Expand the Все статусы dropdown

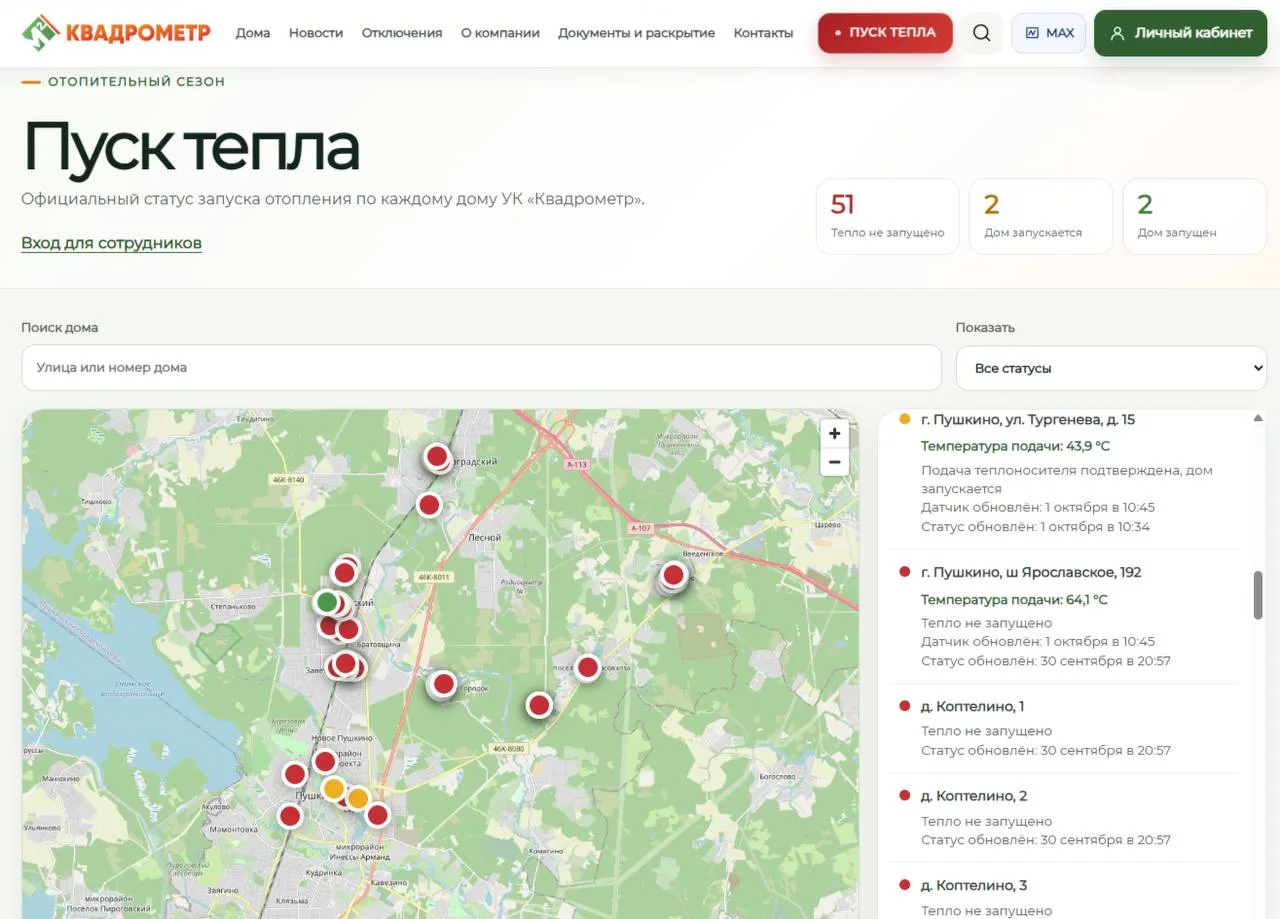click(1111, 368)
